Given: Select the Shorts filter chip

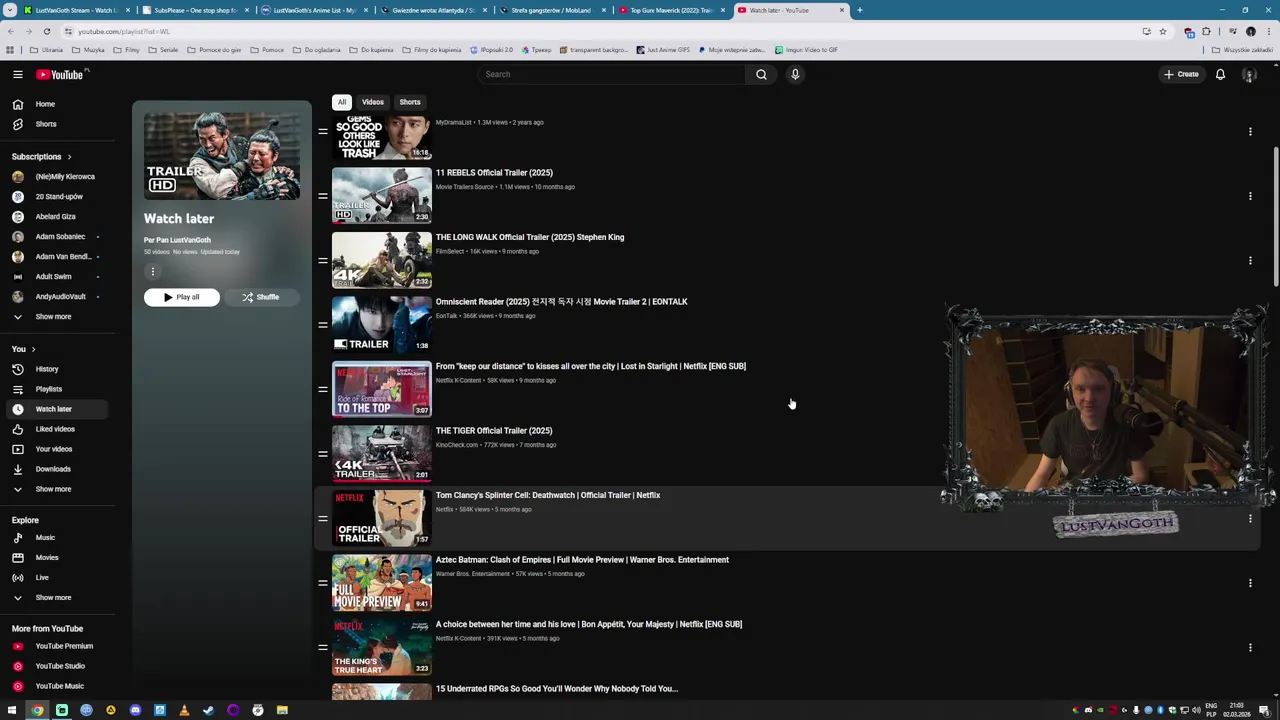Looking at the screenshot, I should point(410,102).
